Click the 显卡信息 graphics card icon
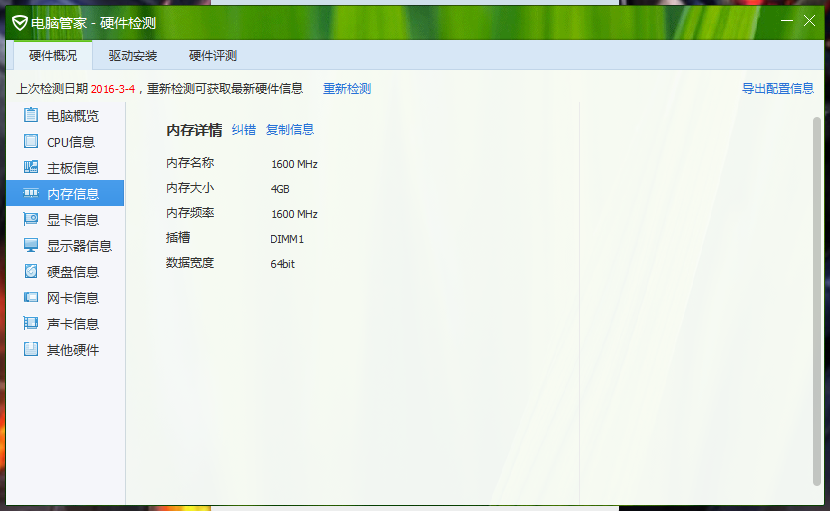 [x=31, y=219]
